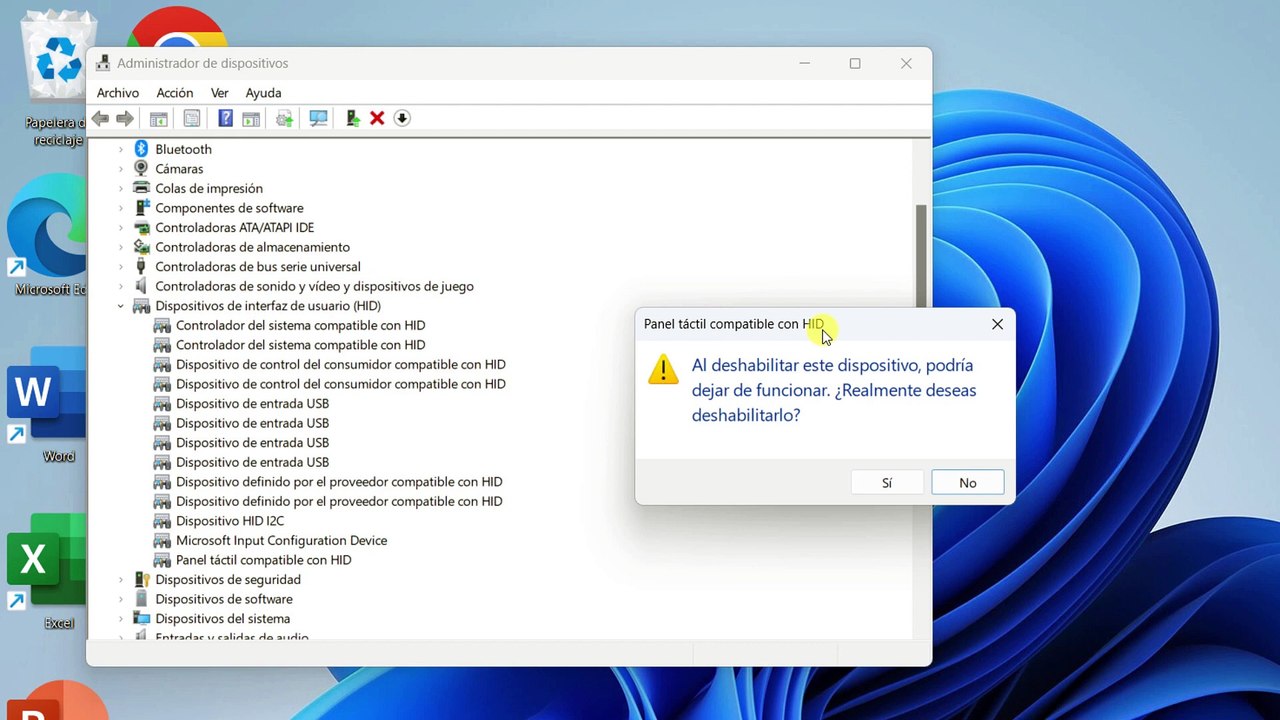Expand Controladoras ATA/ATAPI IDE node
This screenshot has height=720, width=1280.
[x=121, y=227]
